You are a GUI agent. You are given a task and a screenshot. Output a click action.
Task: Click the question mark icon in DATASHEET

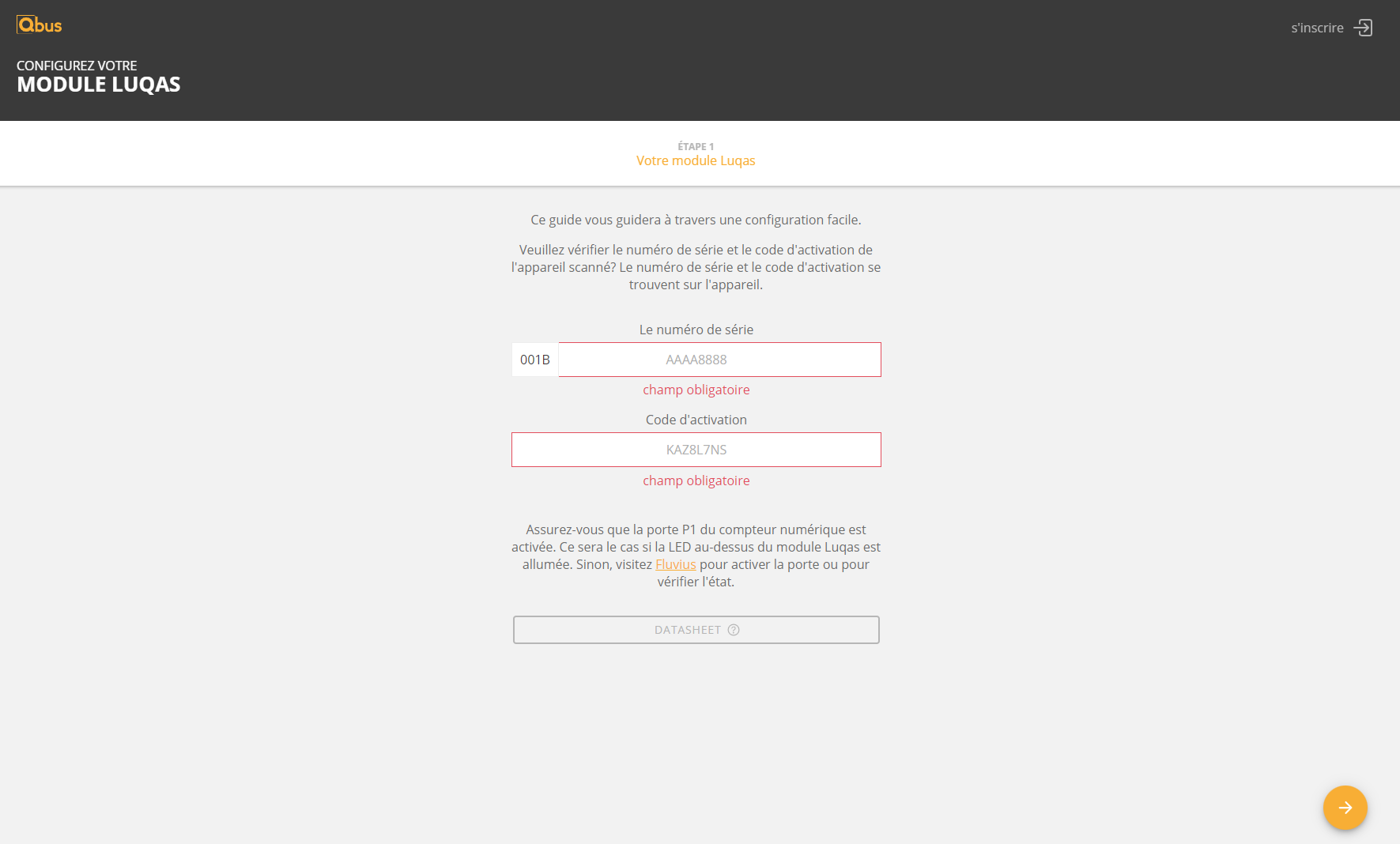click(734, 630)
